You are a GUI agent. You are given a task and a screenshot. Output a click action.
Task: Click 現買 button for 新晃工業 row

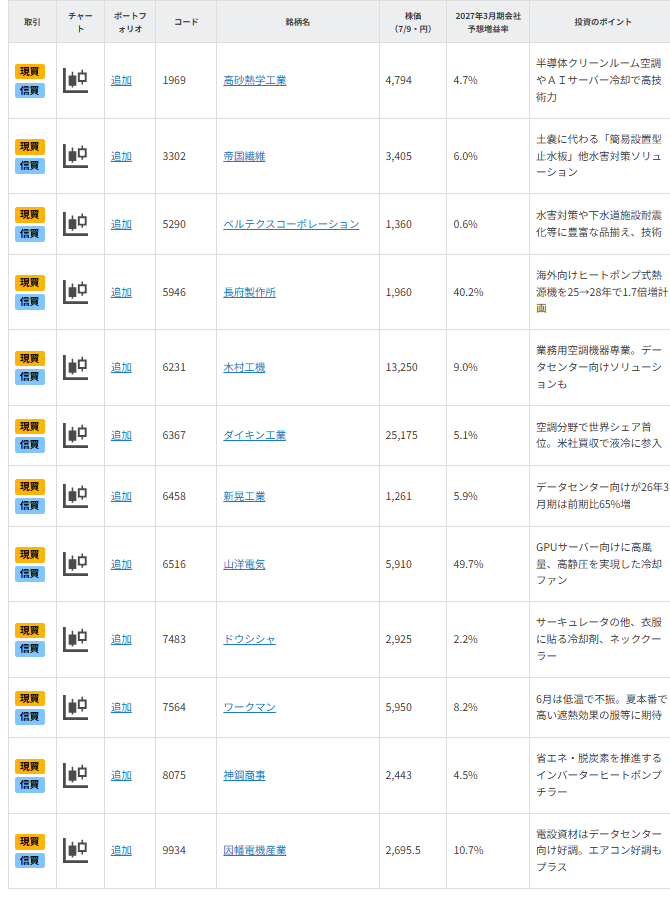point(30,487)
